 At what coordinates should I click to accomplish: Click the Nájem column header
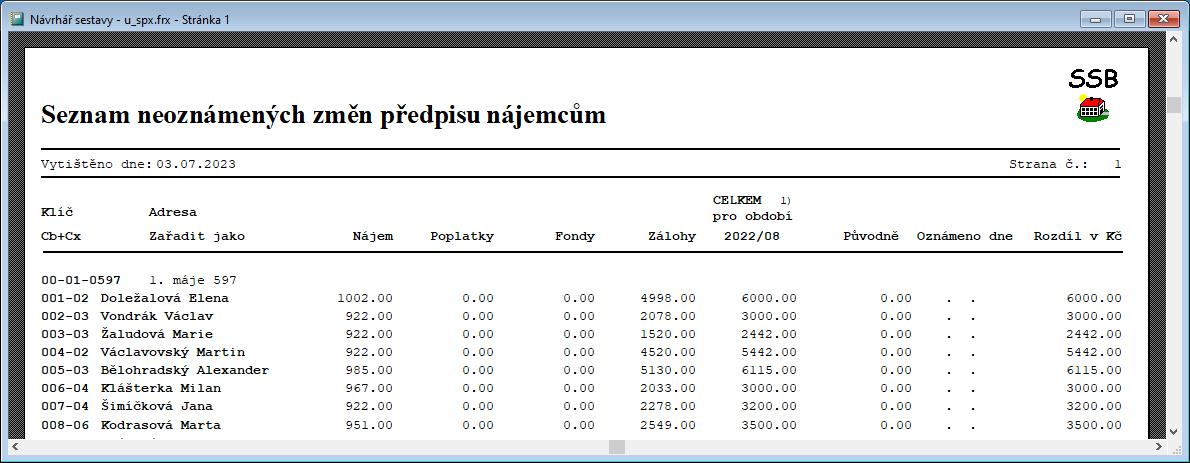372,237
